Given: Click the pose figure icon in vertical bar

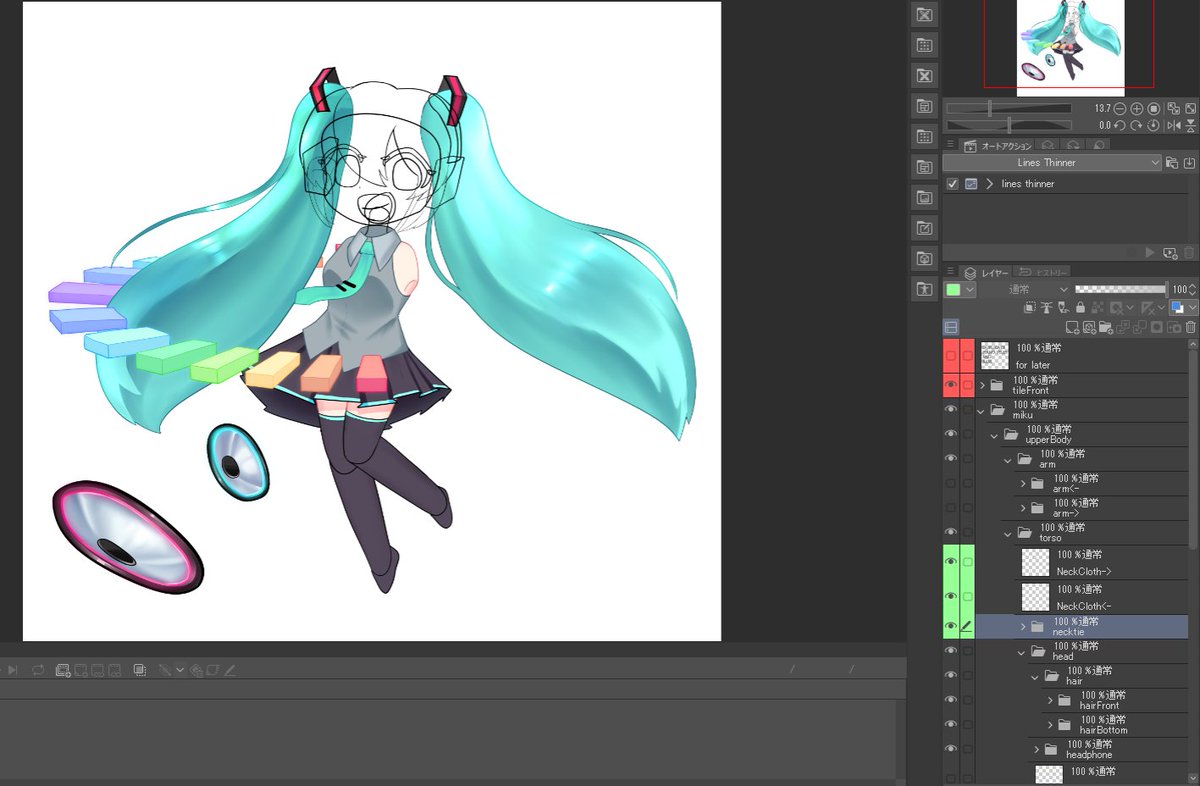Looking at the screenshot, I should click(x=924, y=289).
